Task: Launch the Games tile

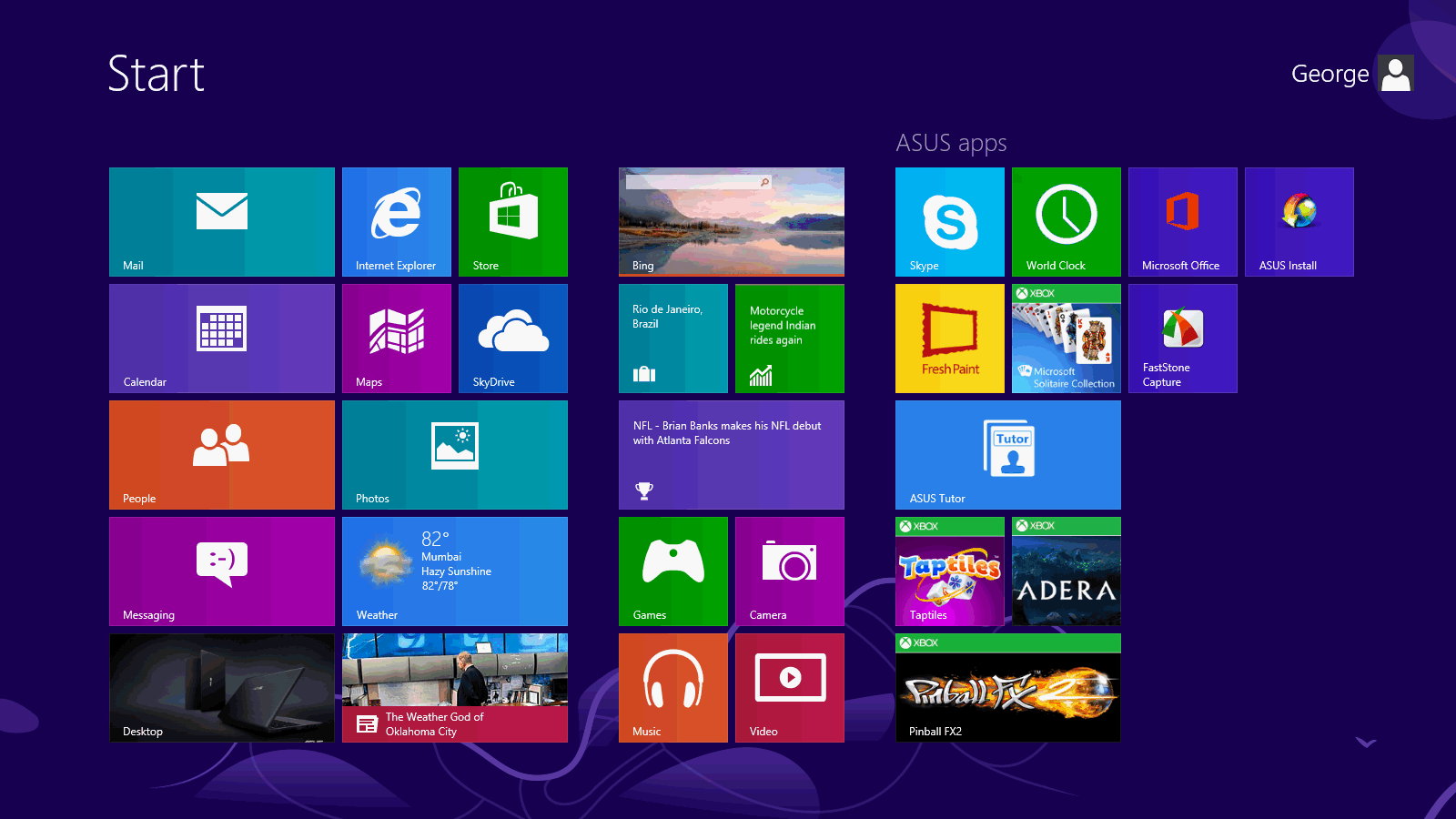Action: coord(673,571)
